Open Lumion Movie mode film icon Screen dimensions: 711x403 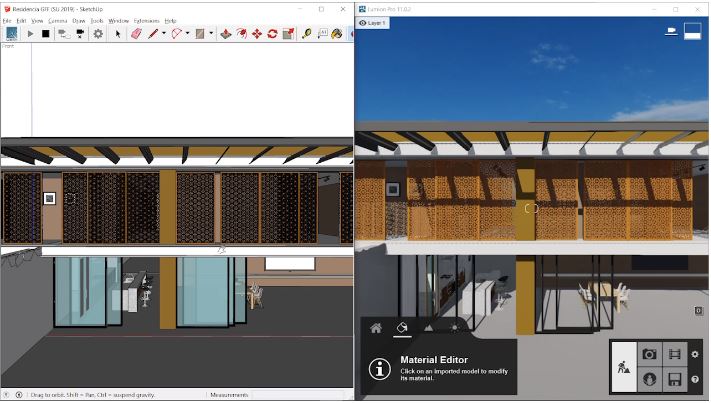(675, 354)
